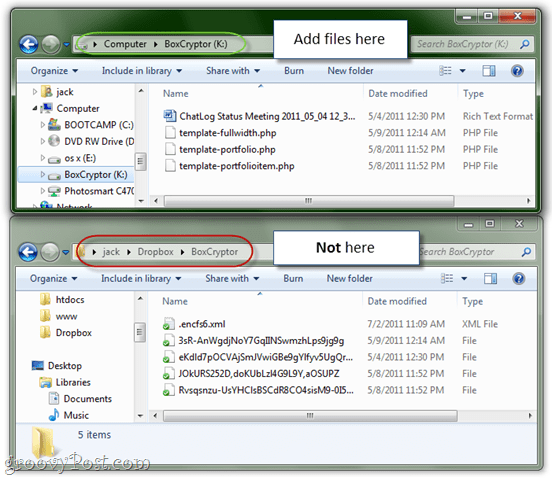Select 3sR-AnWgdjNoY7GqIINSwmzhLps9jg9g file icon
This screenshot has width=552, height=480.
(x=169, y=341)
